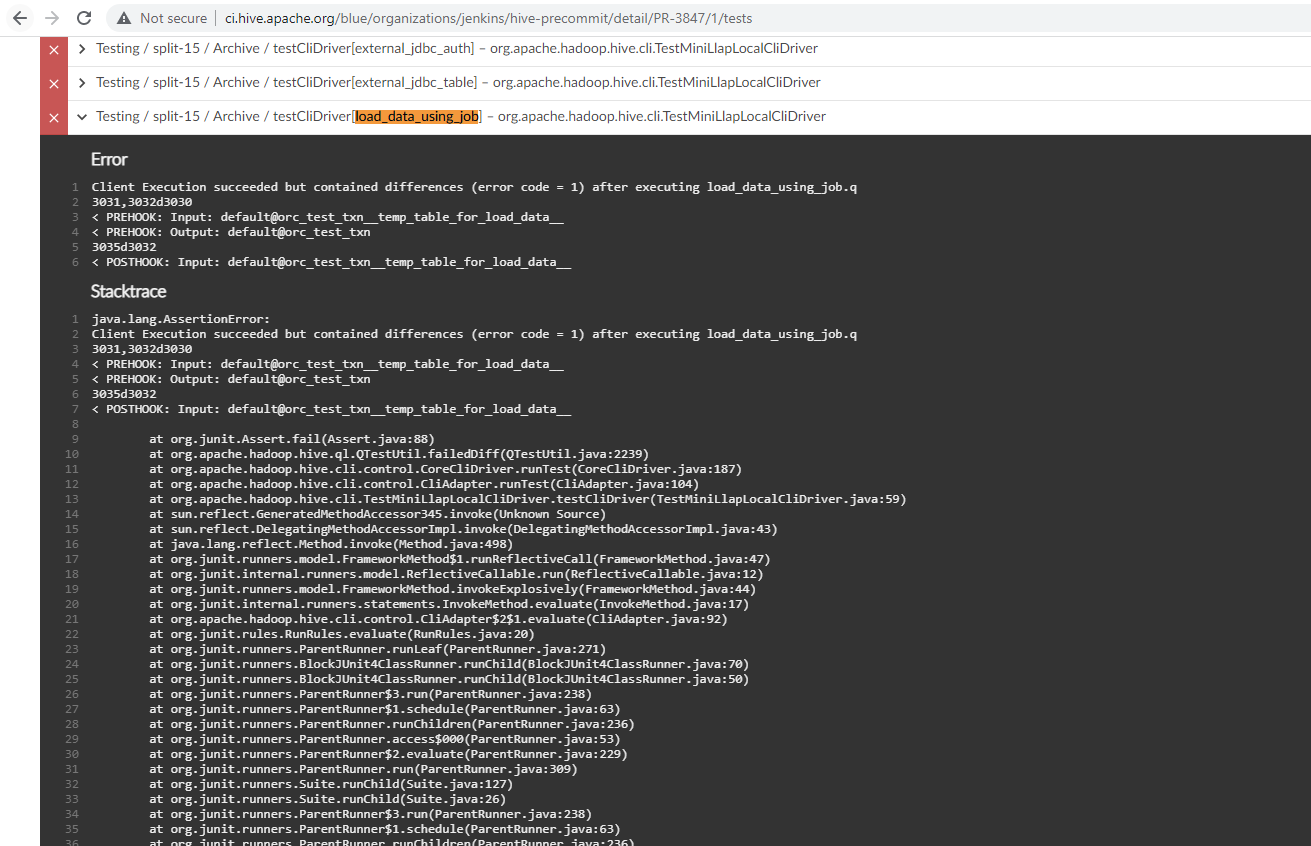
Task: Click the Not secure warning icon
Action: (x=124, y=18)
